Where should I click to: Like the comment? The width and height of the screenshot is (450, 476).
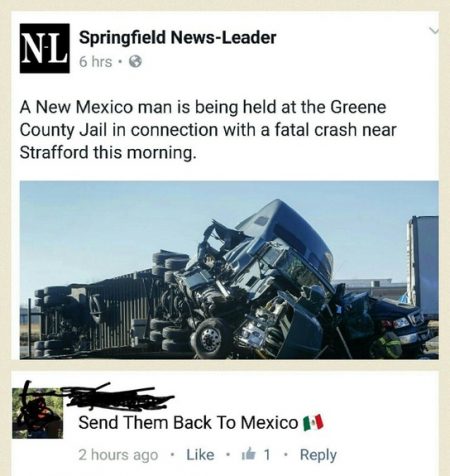click(x=200, y=455)
